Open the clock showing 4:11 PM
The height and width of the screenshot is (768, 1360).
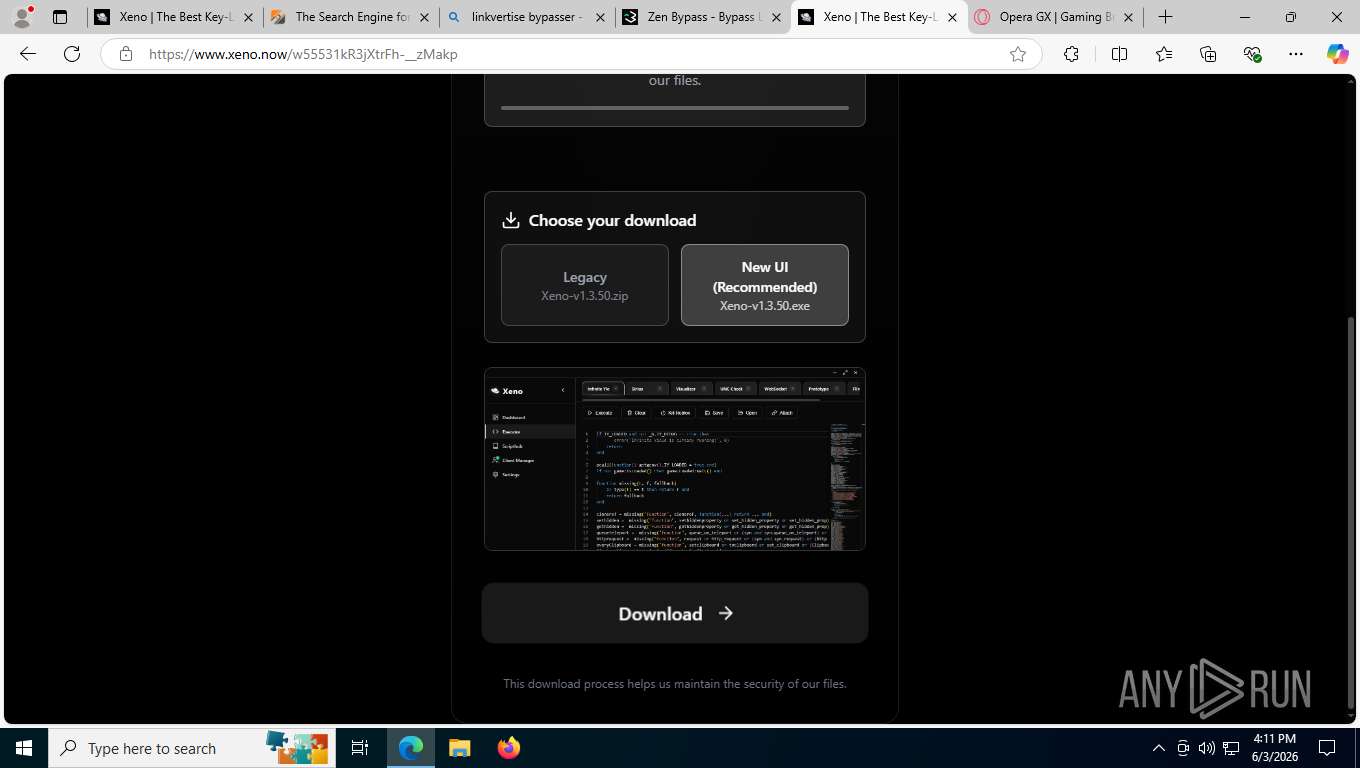[x=1274, y=748]
